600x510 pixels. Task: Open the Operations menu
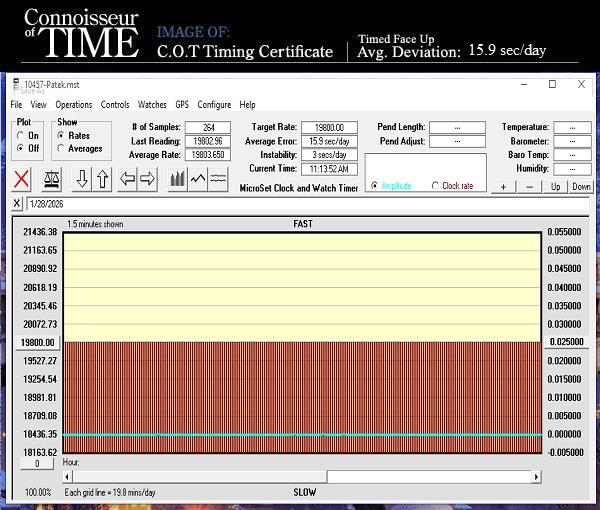[74, 104]
